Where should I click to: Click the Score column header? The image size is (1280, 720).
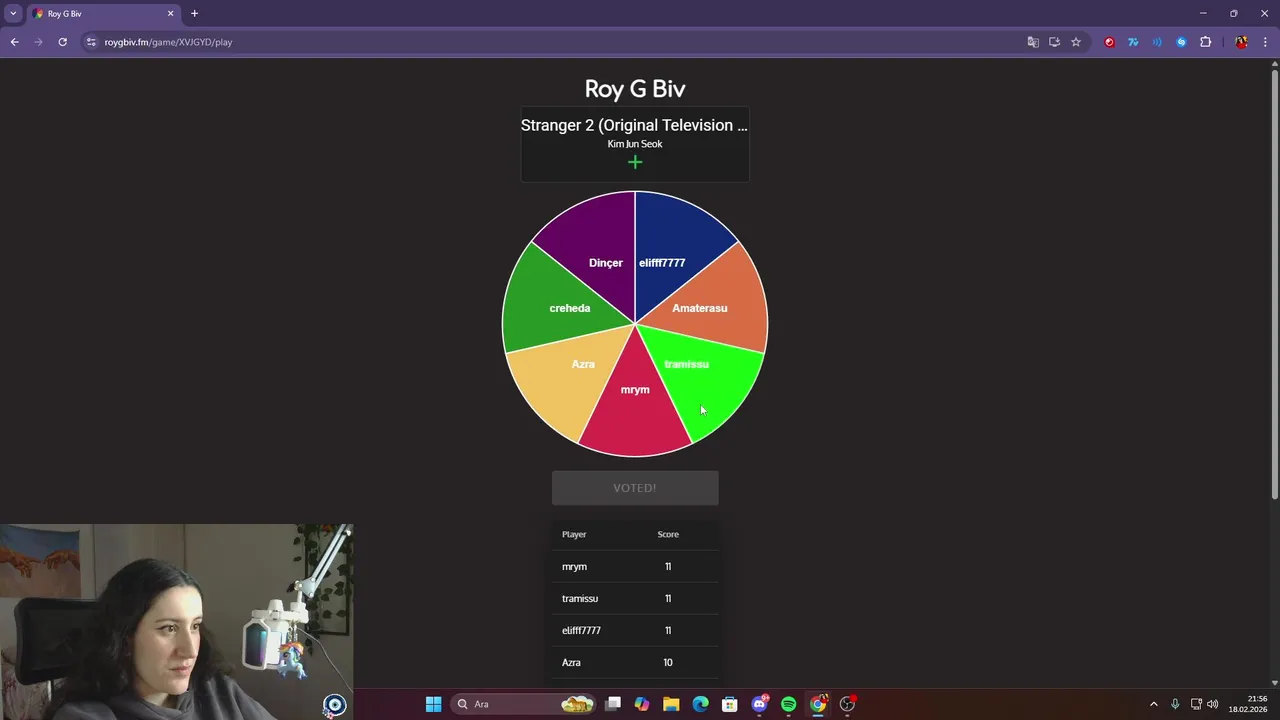pyautogui.click(x=668, y=534)
